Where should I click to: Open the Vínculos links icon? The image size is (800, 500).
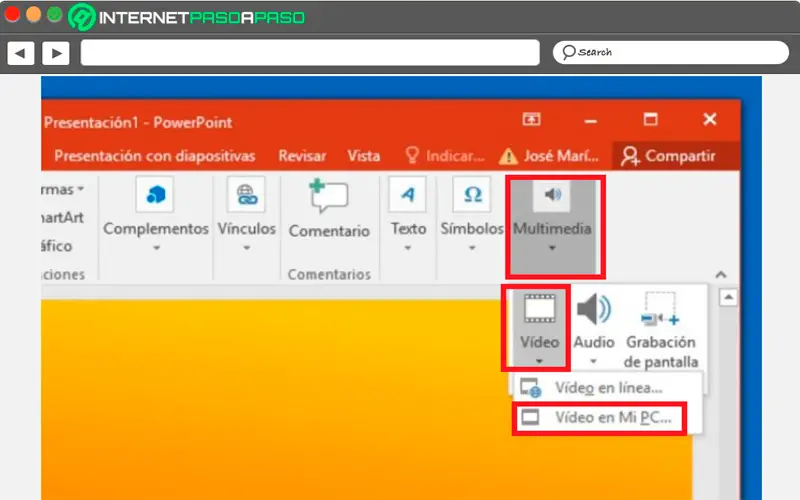[x=246, y=194]
